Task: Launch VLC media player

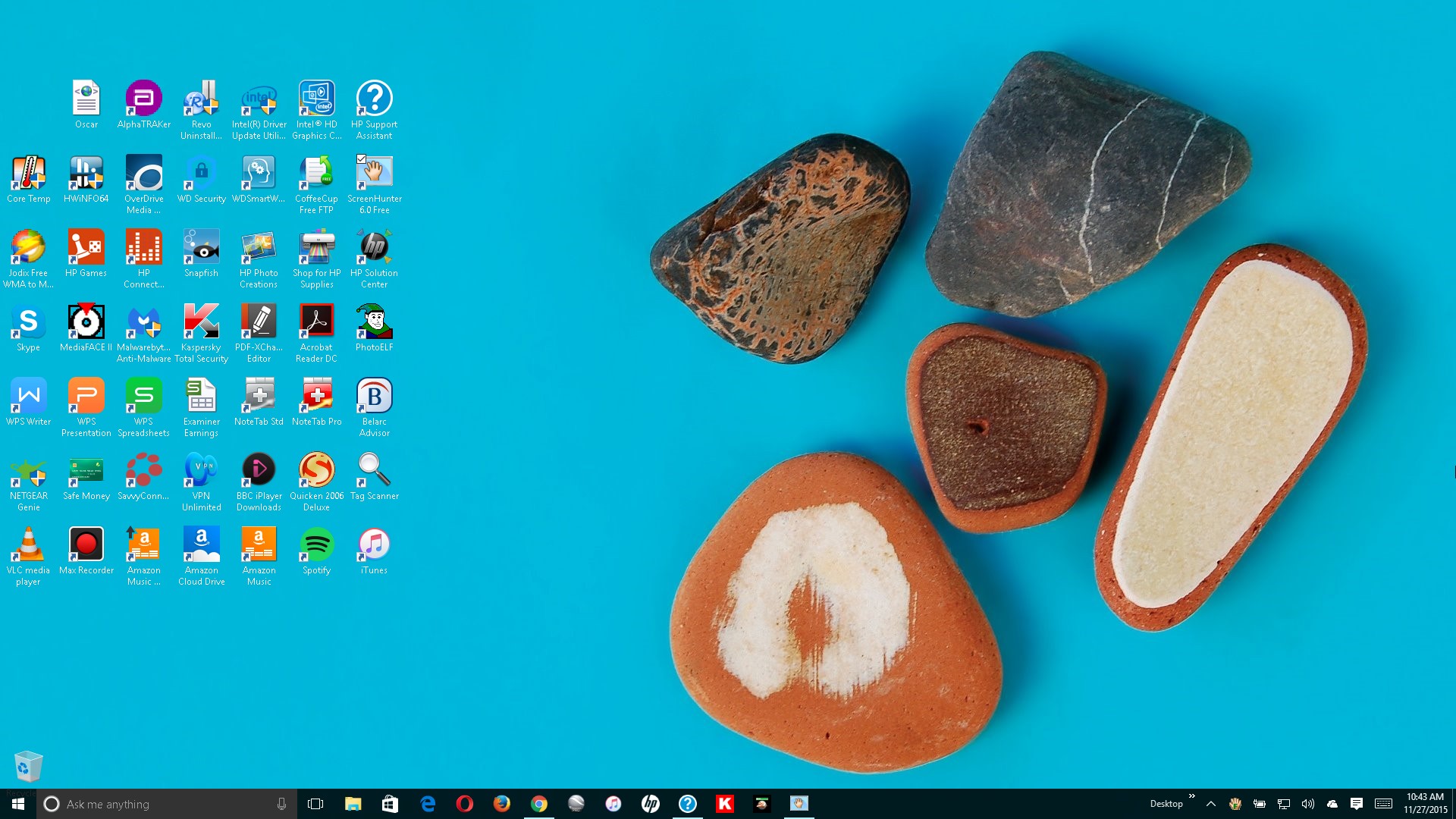Action: pyautogui.click(x=28, y=544)
